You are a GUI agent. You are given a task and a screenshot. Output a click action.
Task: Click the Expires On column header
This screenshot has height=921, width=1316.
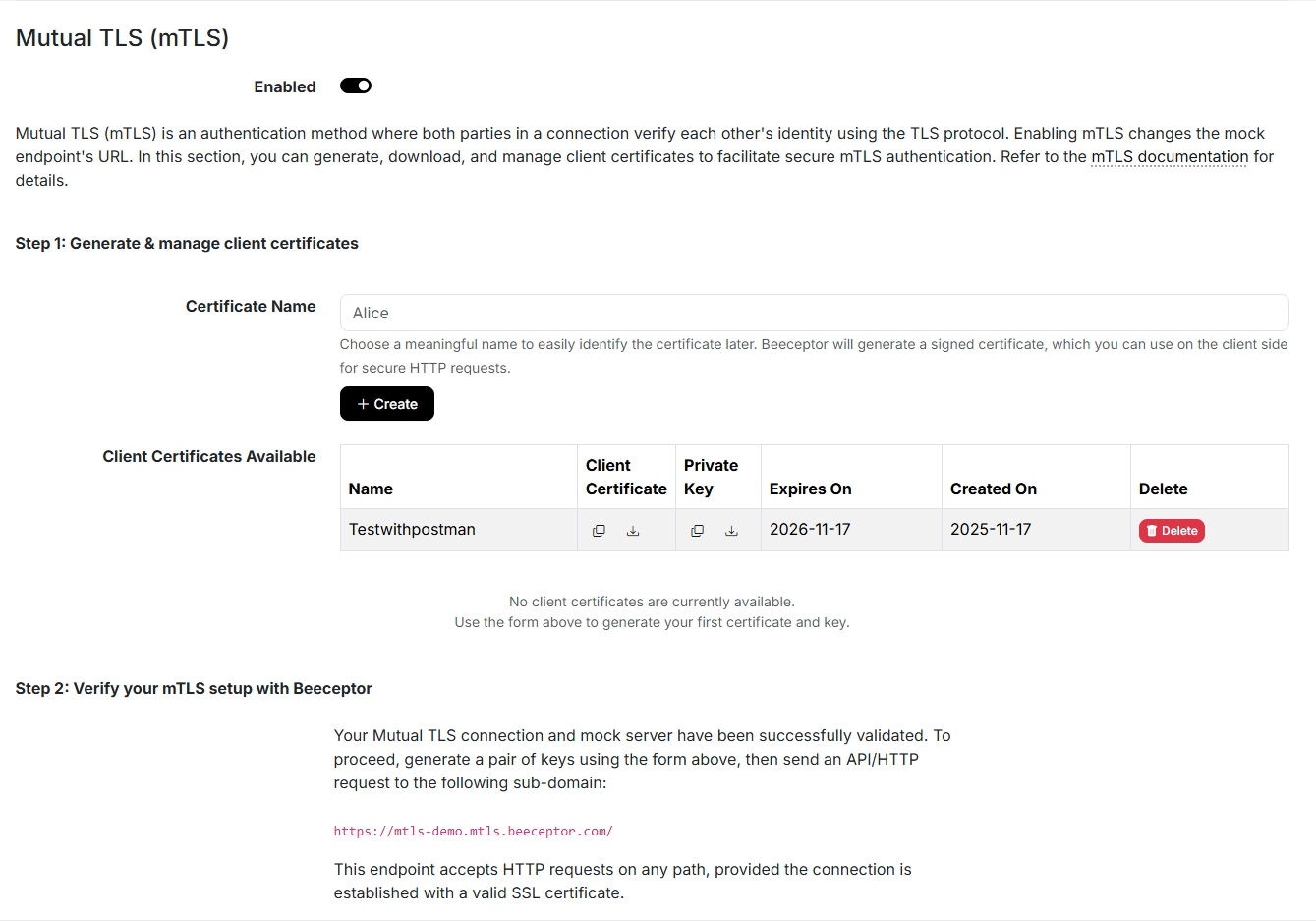tap(810, 489)
